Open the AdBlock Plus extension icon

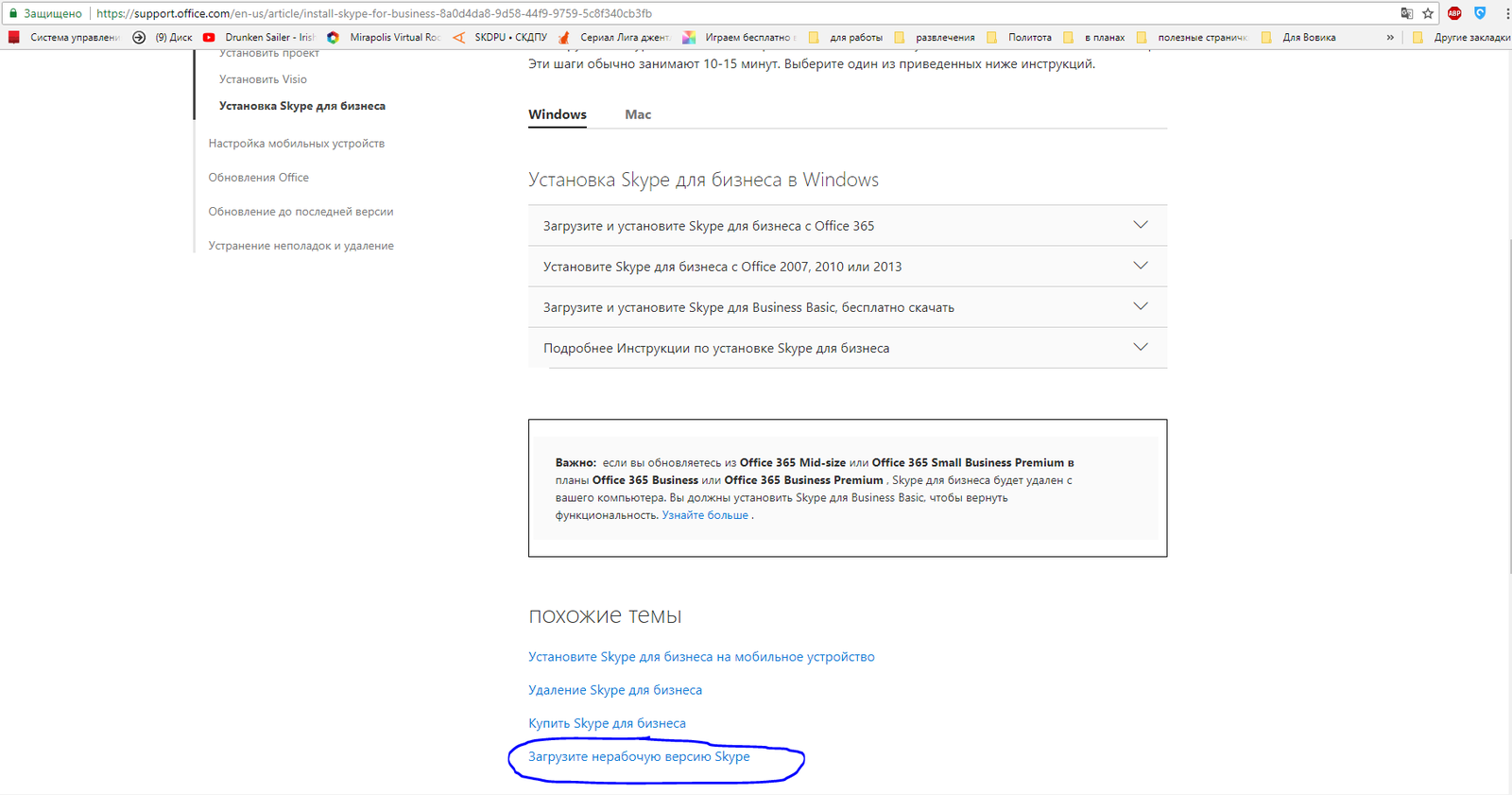1454,13
